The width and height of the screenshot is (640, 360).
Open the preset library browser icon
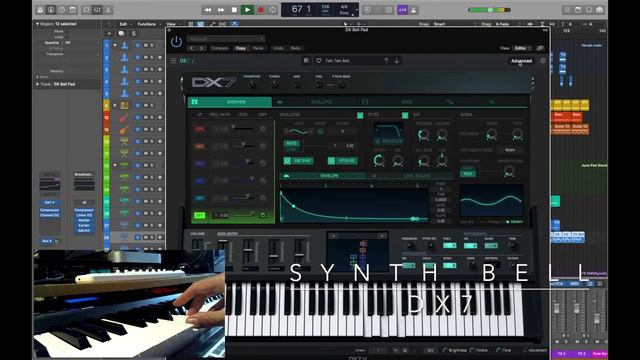(x=306, y=61)
